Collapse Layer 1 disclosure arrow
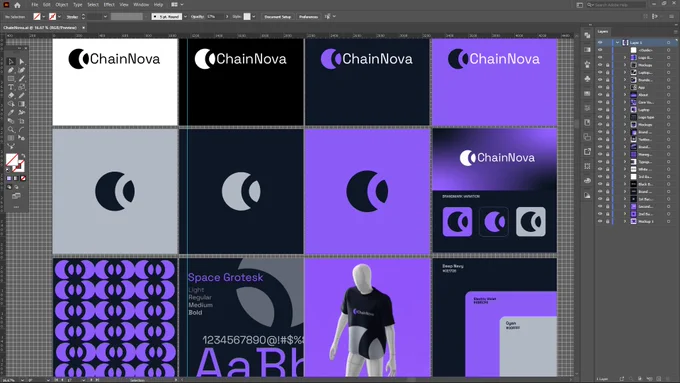The width and height of the screenshot is (680, 383). pos(618,43)
